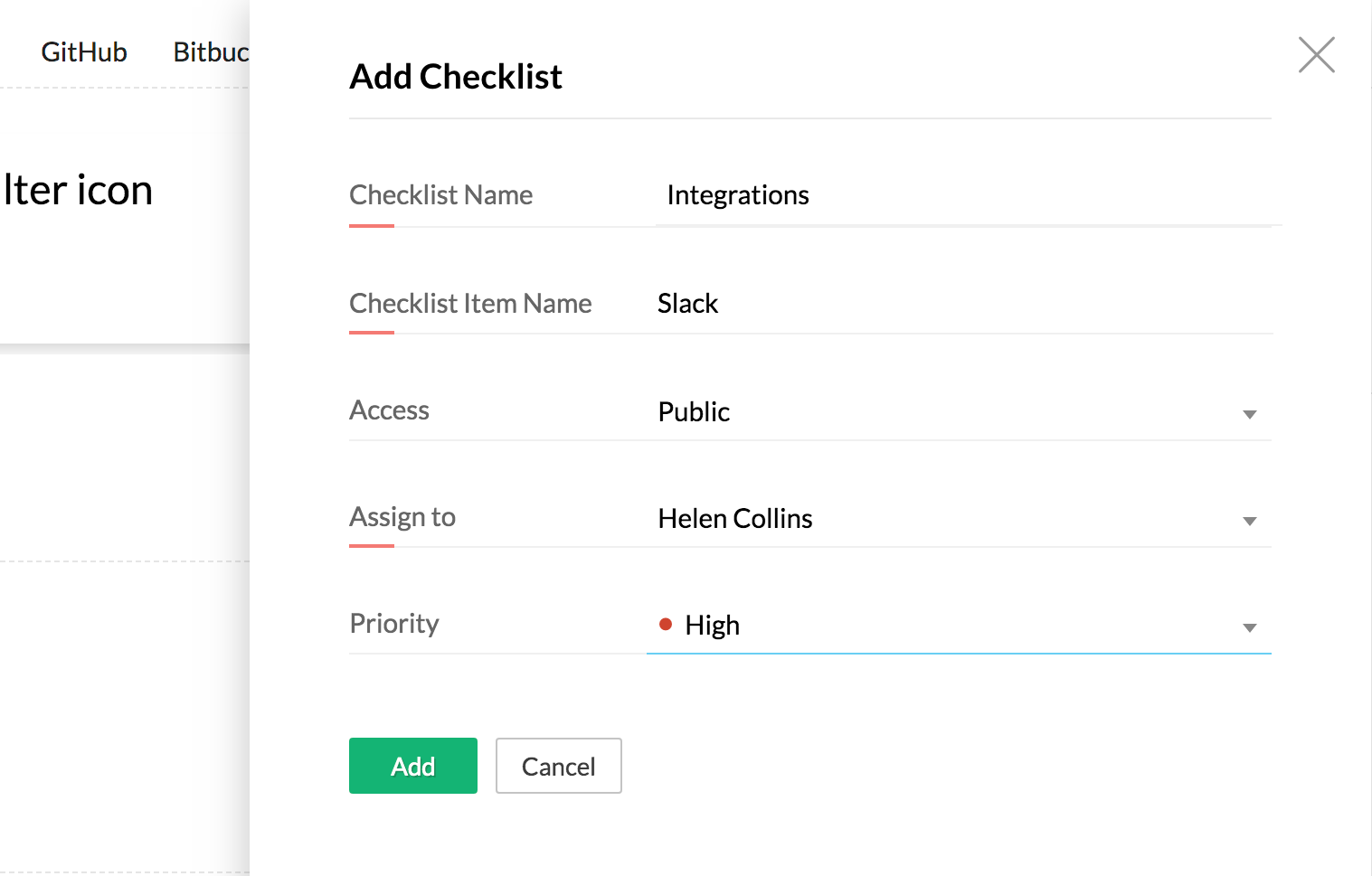Open the Bitbucket tab
1372x876 pixels.
(x=211, y=52)
